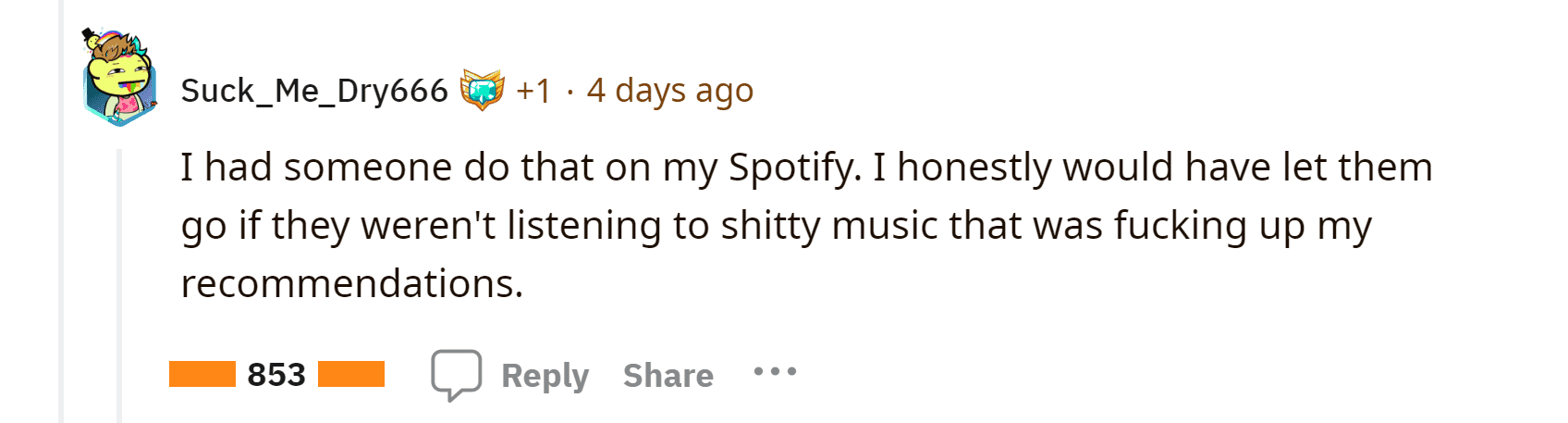The image size is (1568, 423).
Task: Collapse thread via inner vertical line
Action: click(118, 285)
